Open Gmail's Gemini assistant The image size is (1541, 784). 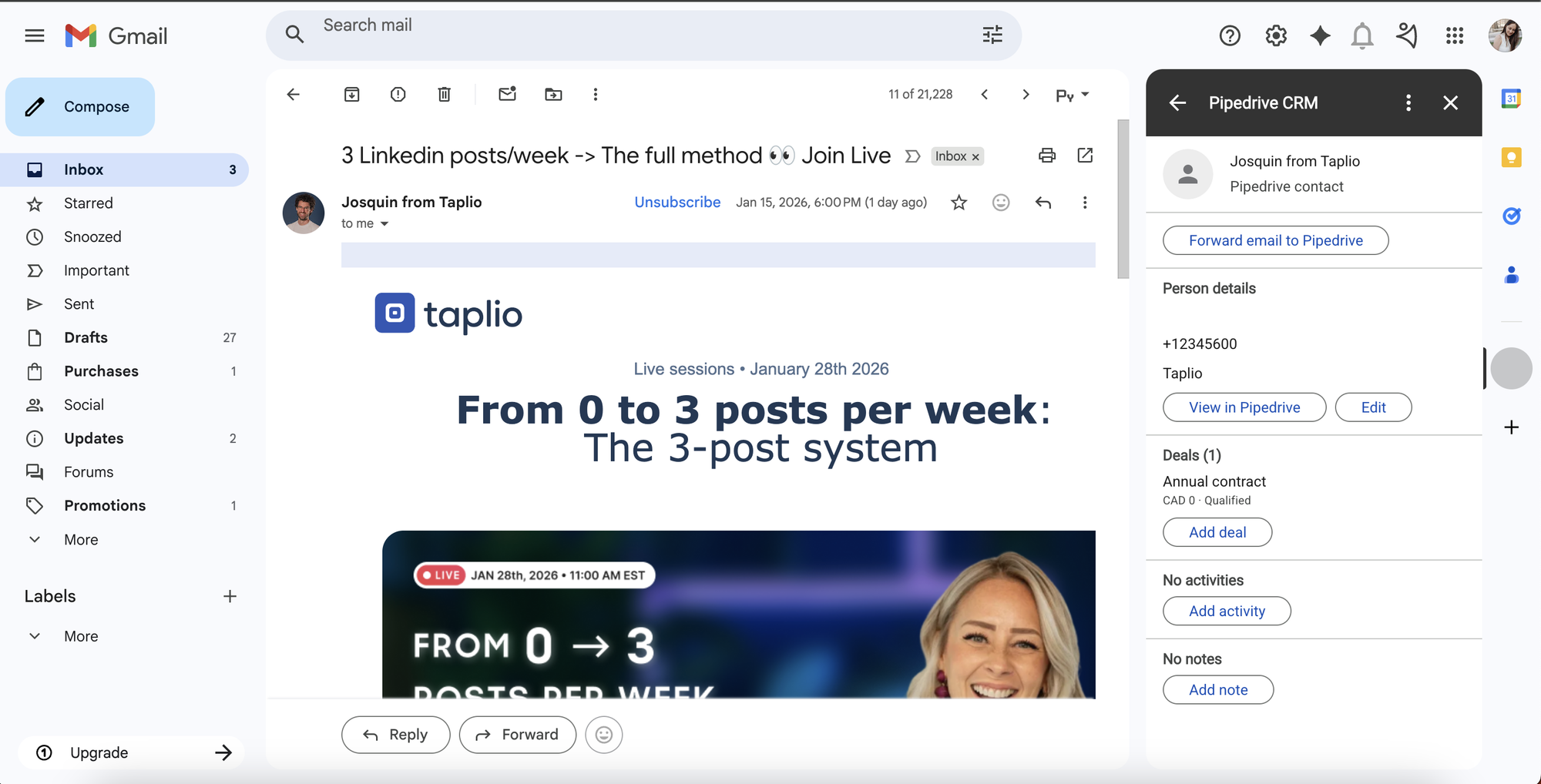coord(1320,35)
